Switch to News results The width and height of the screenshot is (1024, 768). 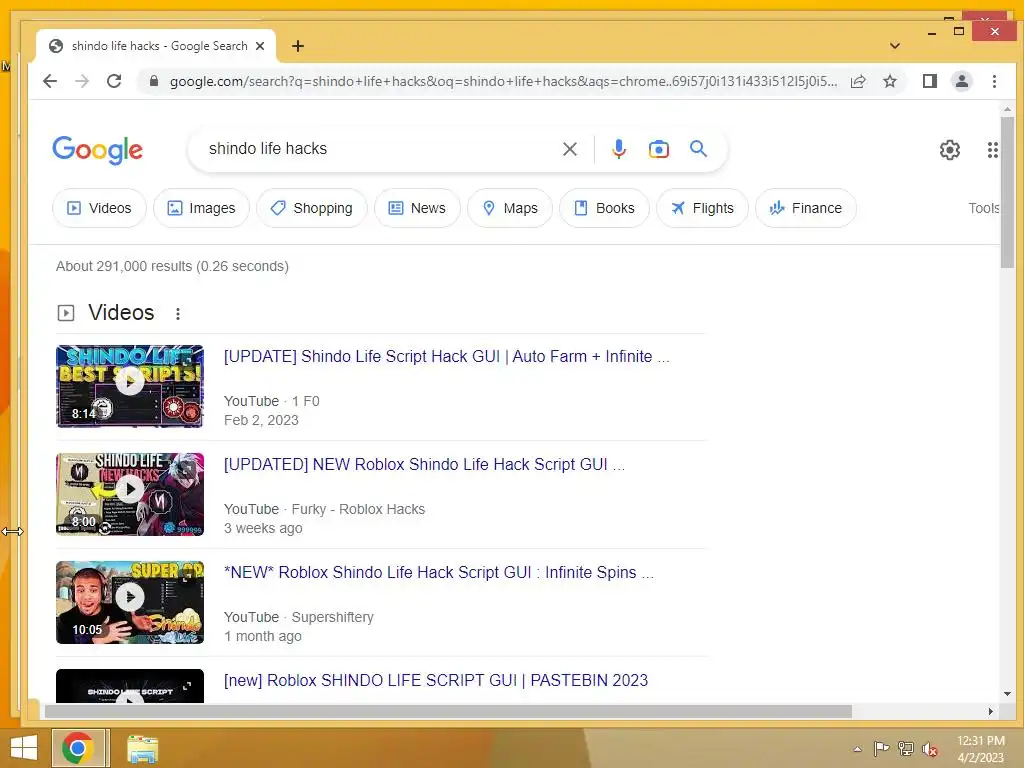tap(417, 208)
